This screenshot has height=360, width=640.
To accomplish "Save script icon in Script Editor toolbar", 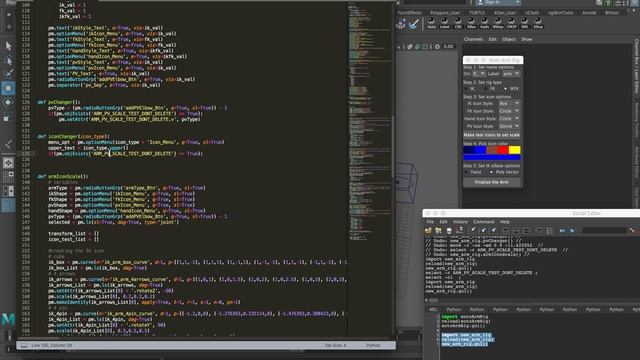I will (x=449, y=231).
